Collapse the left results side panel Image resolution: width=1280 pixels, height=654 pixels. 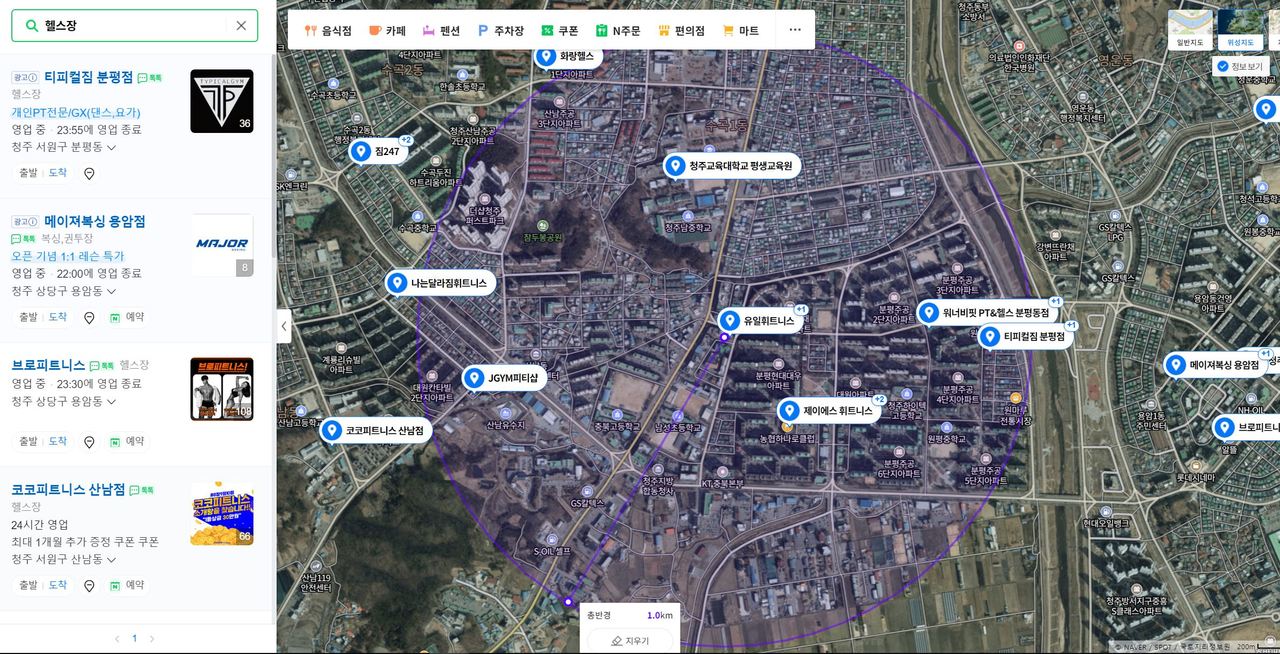(x=284, y=326)
